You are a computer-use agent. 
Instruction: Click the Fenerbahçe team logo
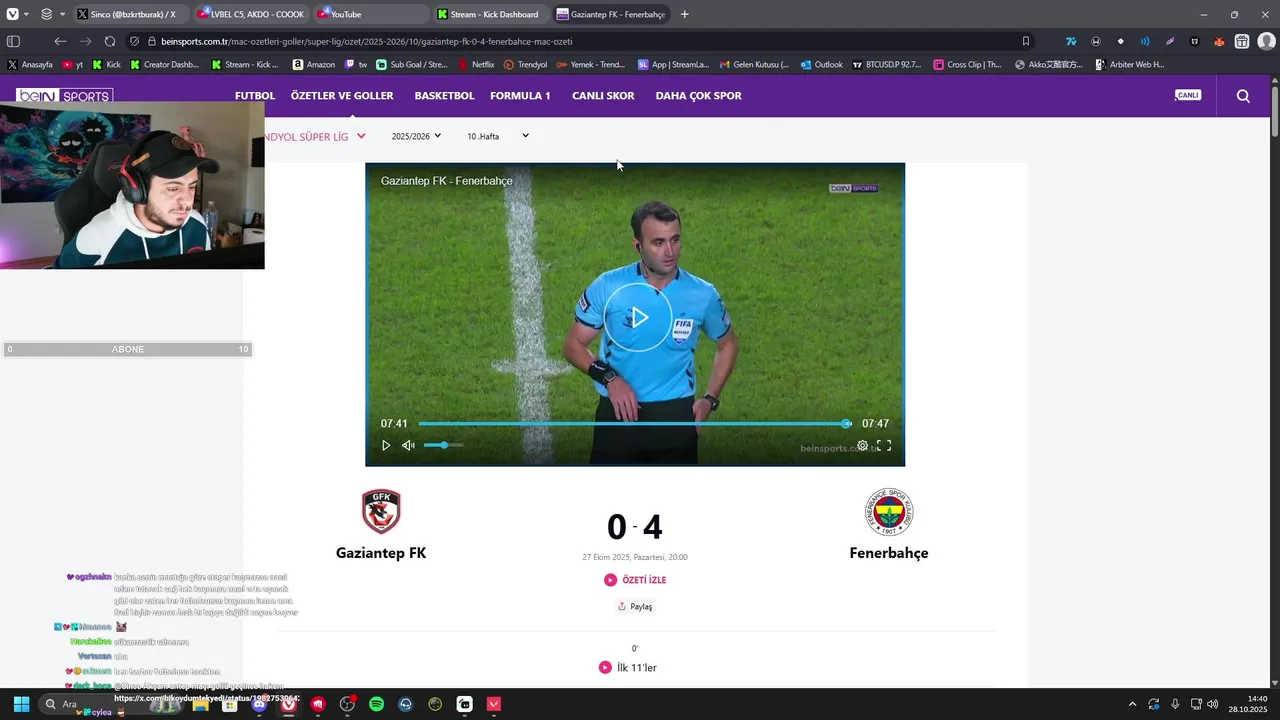(889, 512)
